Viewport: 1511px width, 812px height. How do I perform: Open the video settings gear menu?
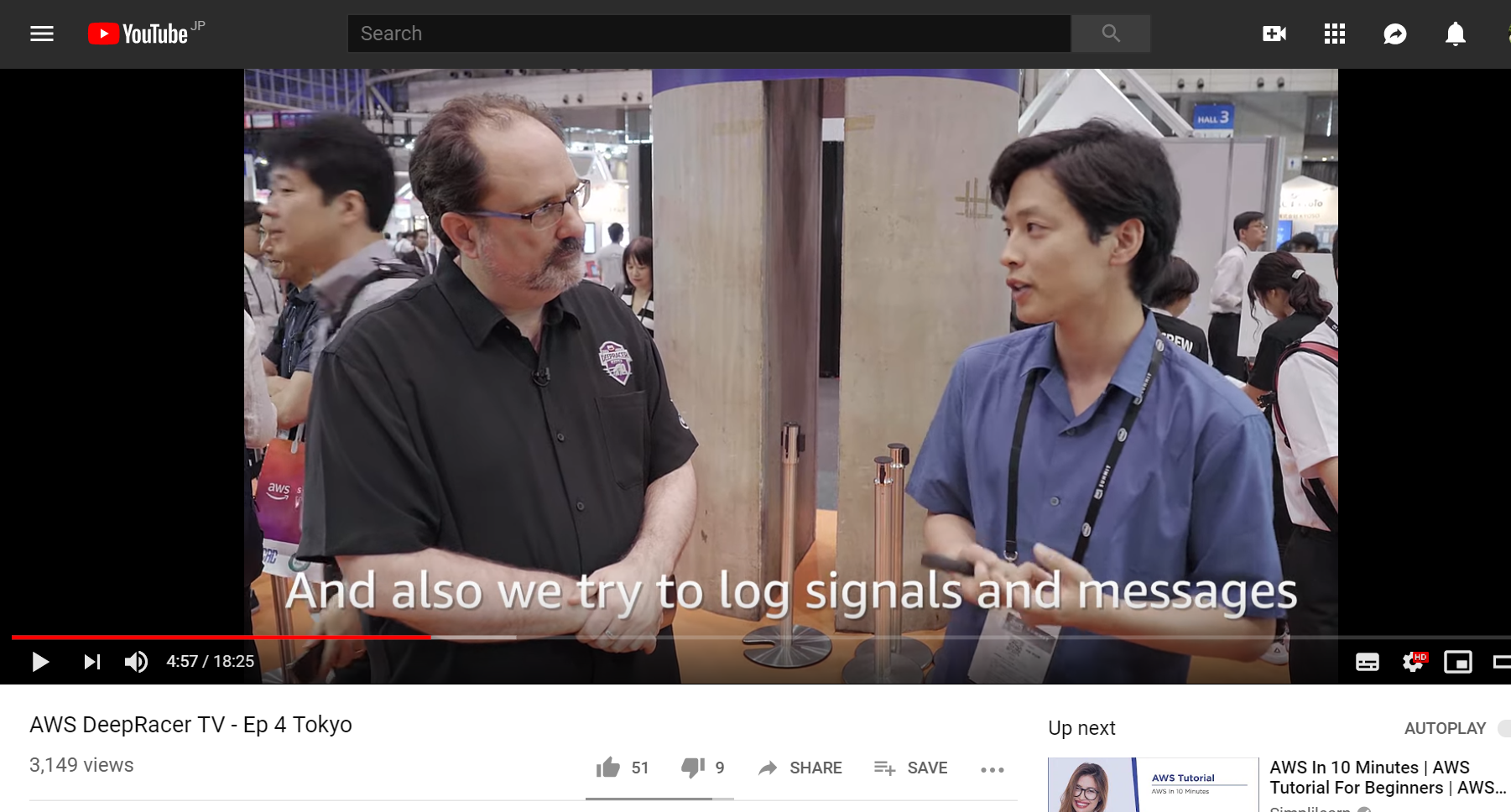(x=1413, y=662)
